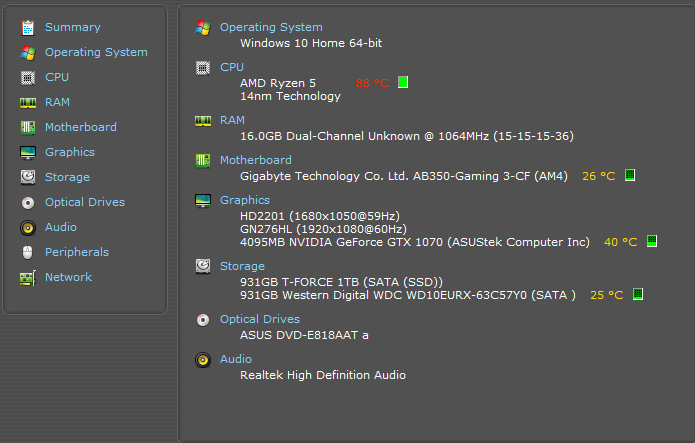Image resolution: width=695 pixels, height=443 pixels.
Task: Click the Storage hard drive icon in sidebar
Action: [x=28, y=177]
